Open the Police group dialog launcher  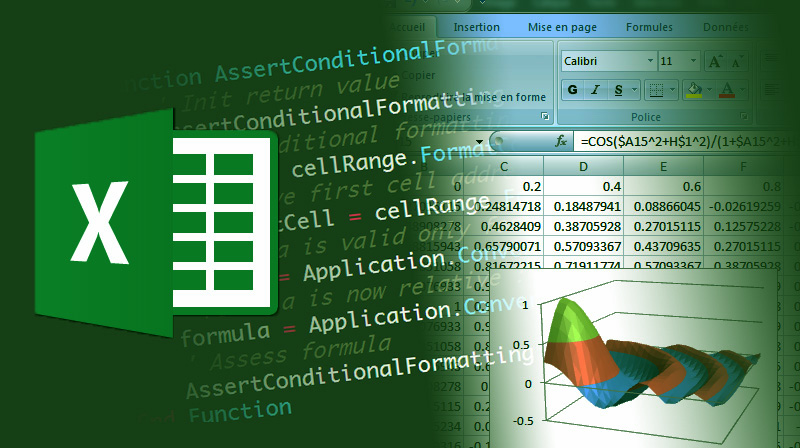click(744, 117)
